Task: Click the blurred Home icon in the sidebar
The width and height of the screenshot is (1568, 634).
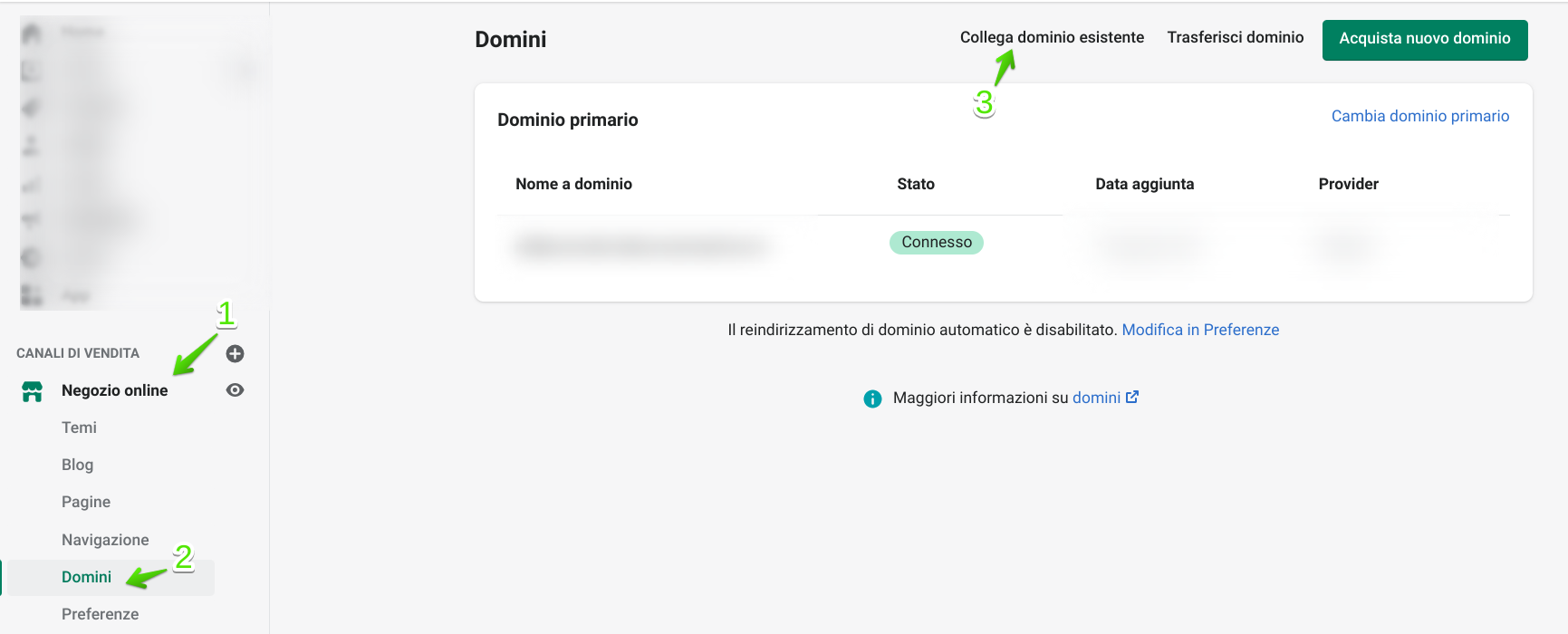Action: (x=32, y=34)
